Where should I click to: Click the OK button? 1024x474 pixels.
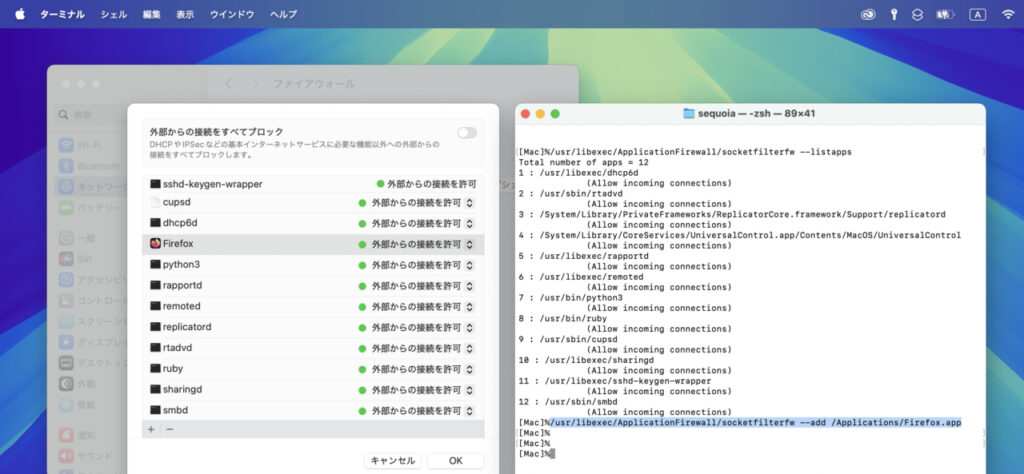pos(455,461)
